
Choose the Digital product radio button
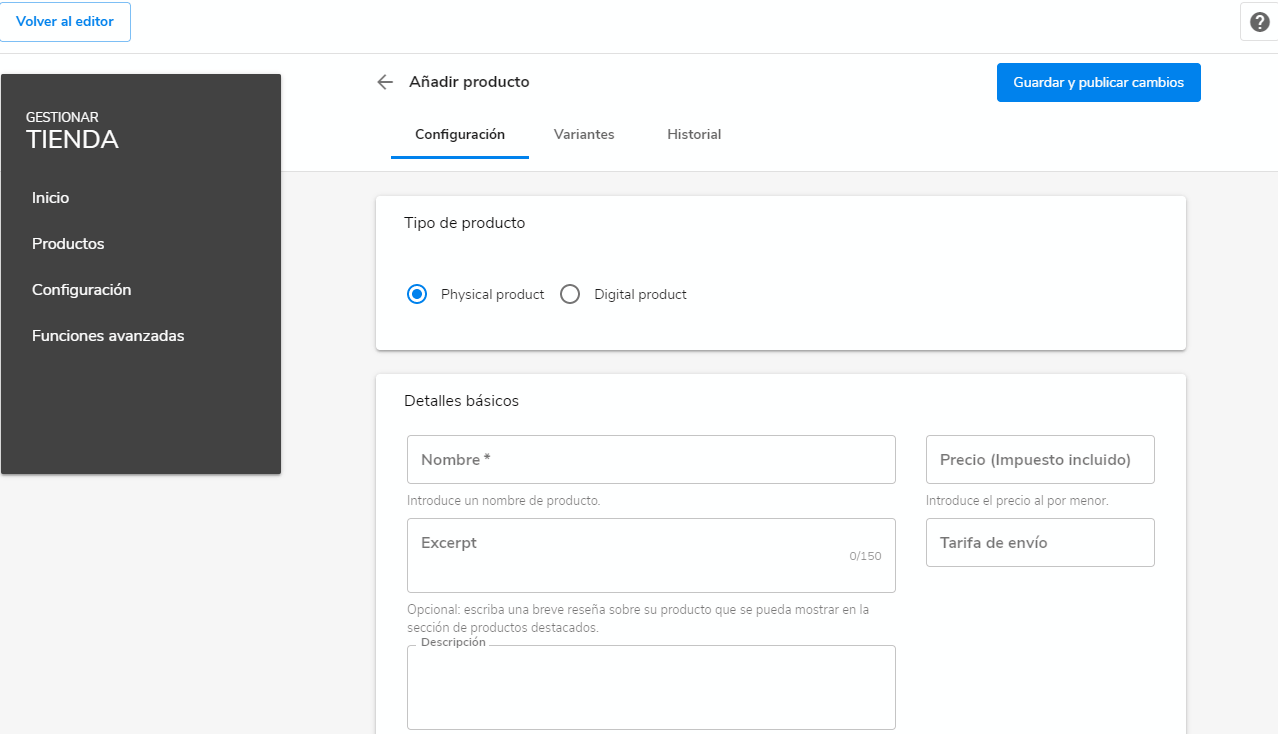point(570,294)
